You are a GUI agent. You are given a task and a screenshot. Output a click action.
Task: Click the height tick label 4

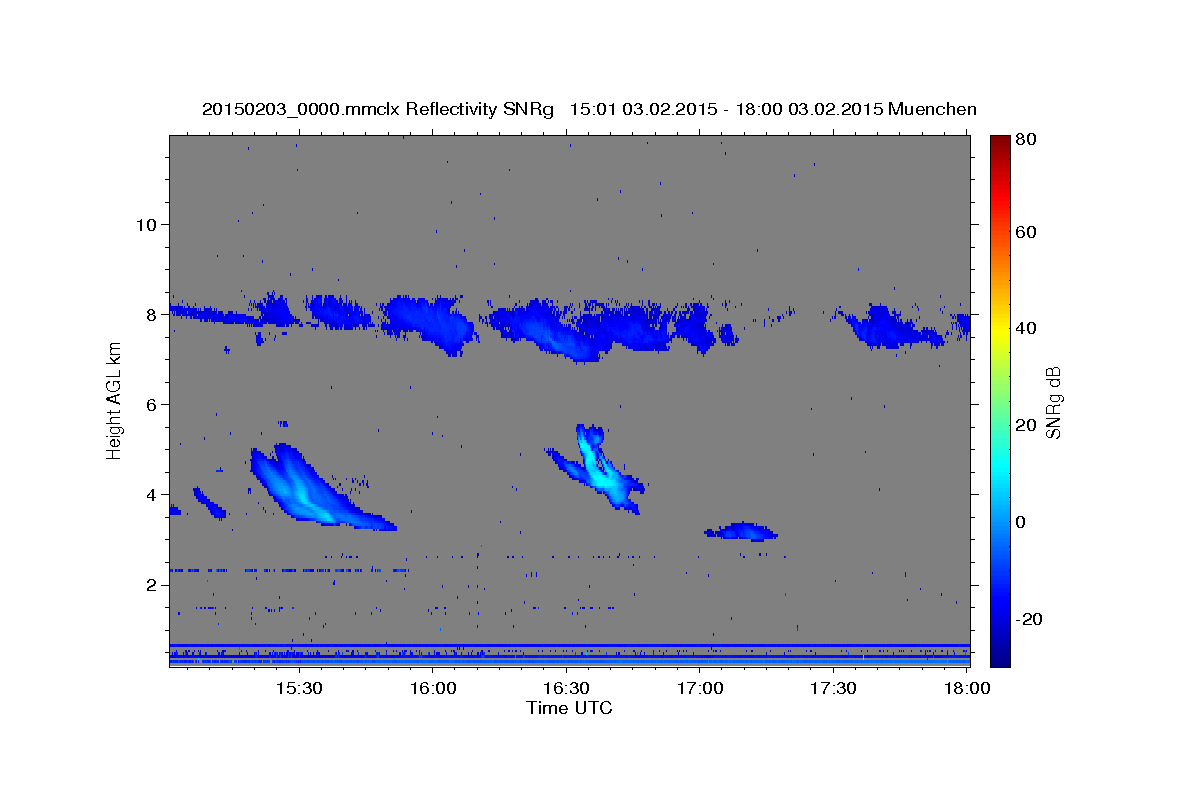click(149, 494)
